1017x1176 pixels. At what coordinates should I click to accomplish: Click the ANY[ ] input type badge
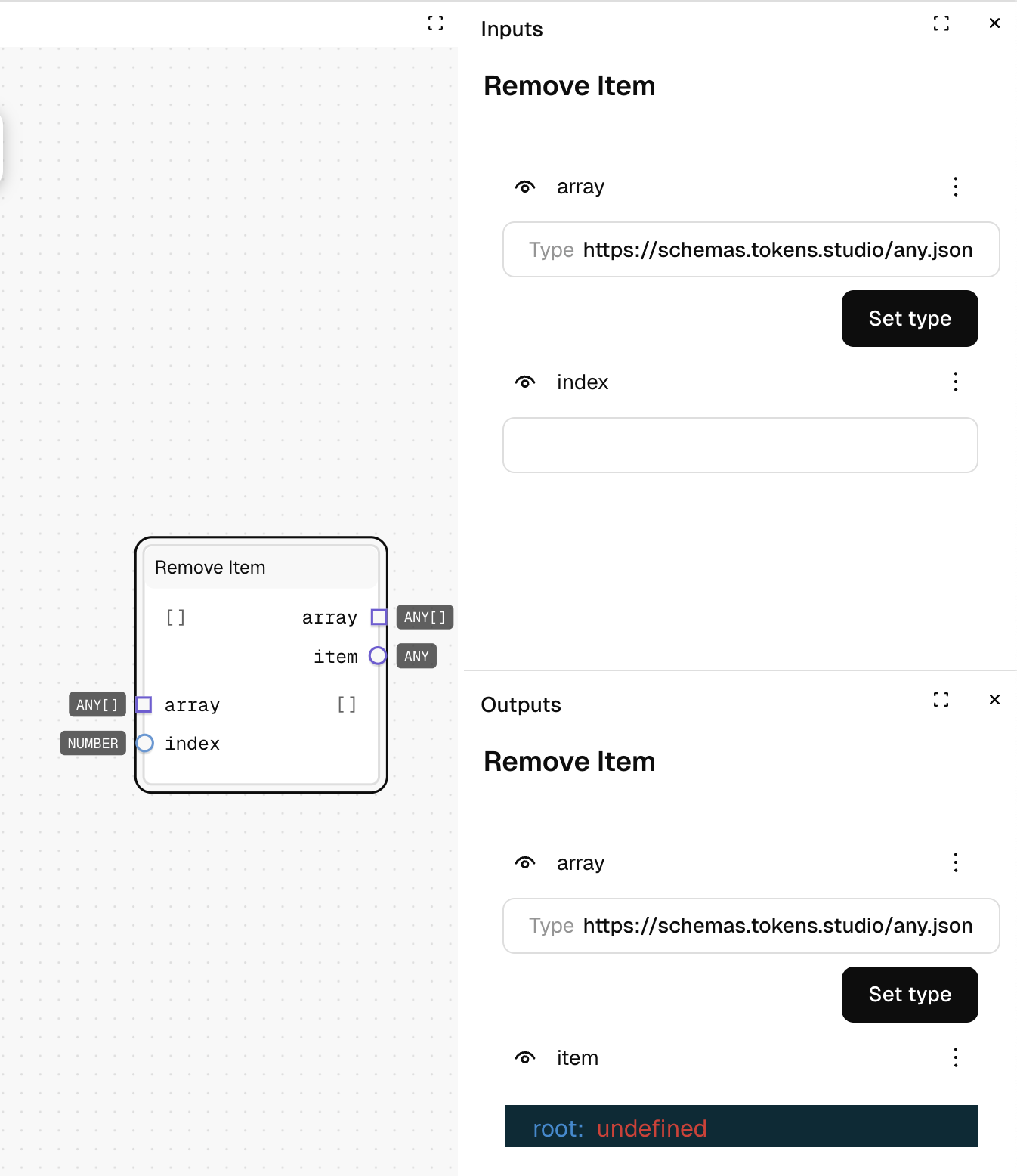tap(97, 704)
